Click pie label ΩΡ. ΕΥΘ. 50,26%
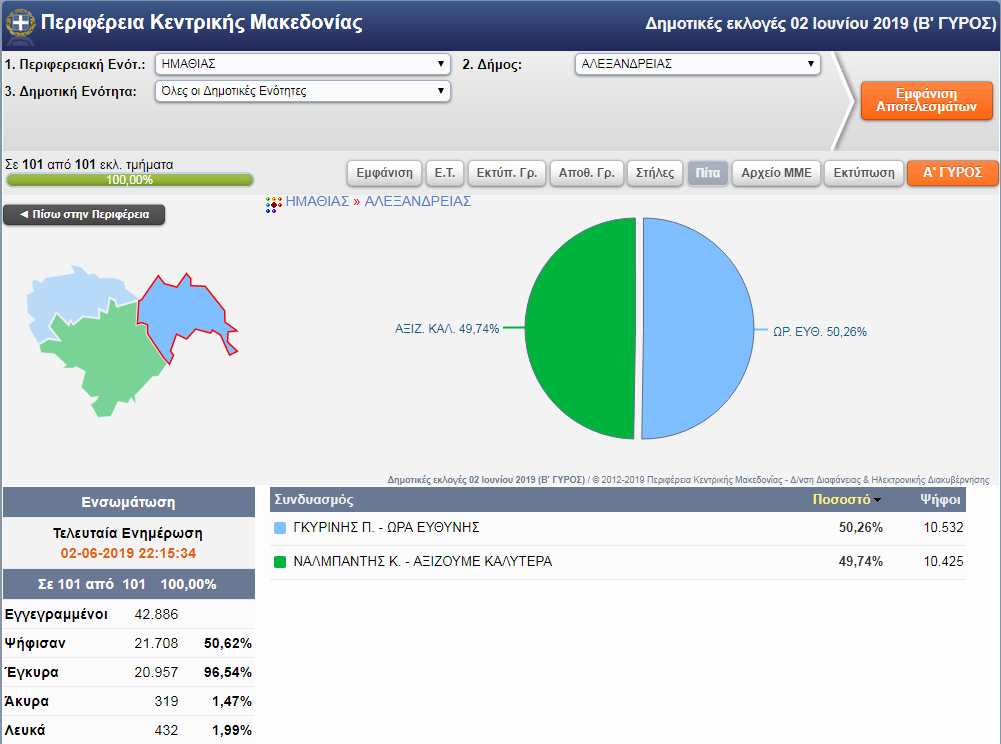The height and width of the screenshot is (744, 1001). coord(820,332)
